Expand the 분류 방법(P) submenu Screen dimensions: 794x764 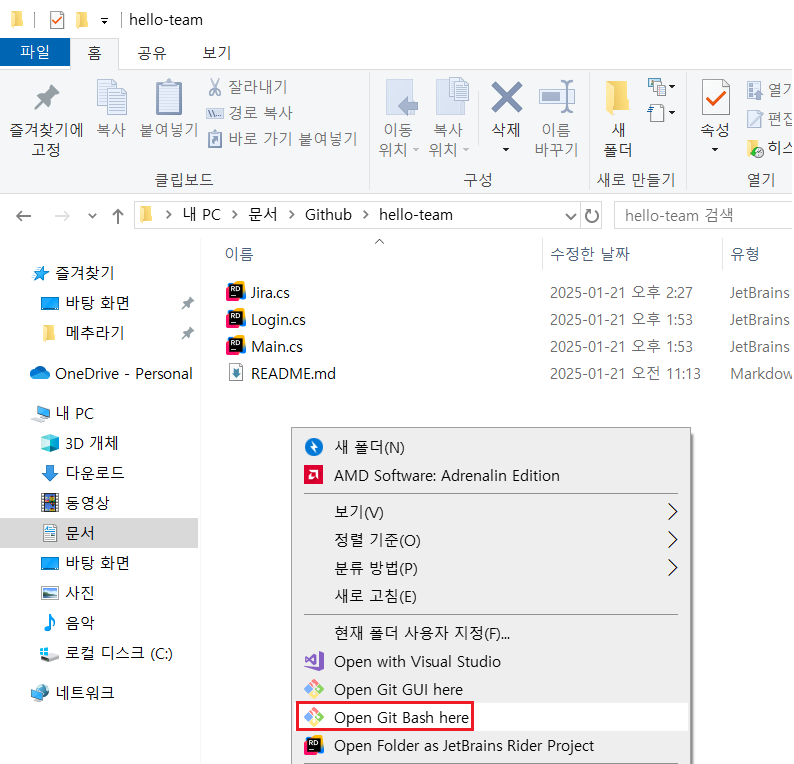coord(491,568)
